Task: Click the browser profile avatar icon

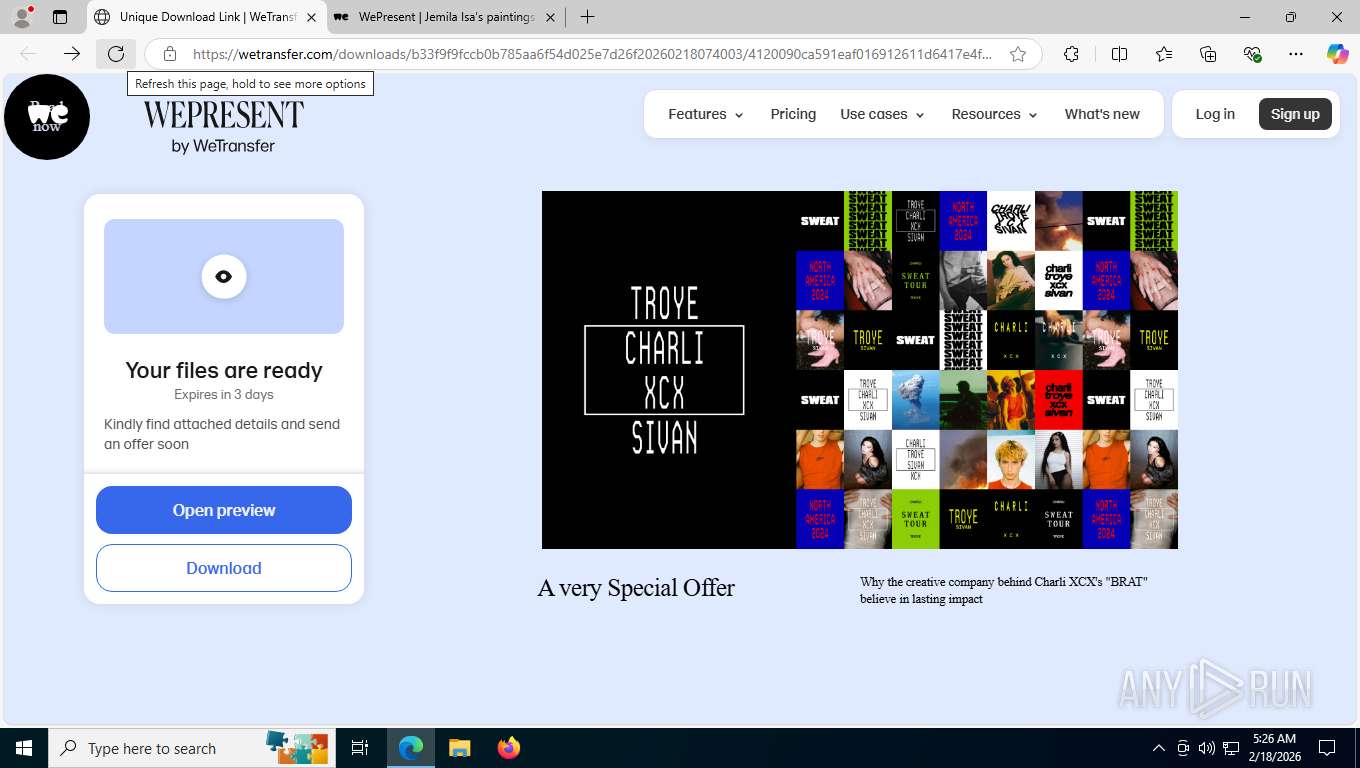Action: click(x=22, y=17)
